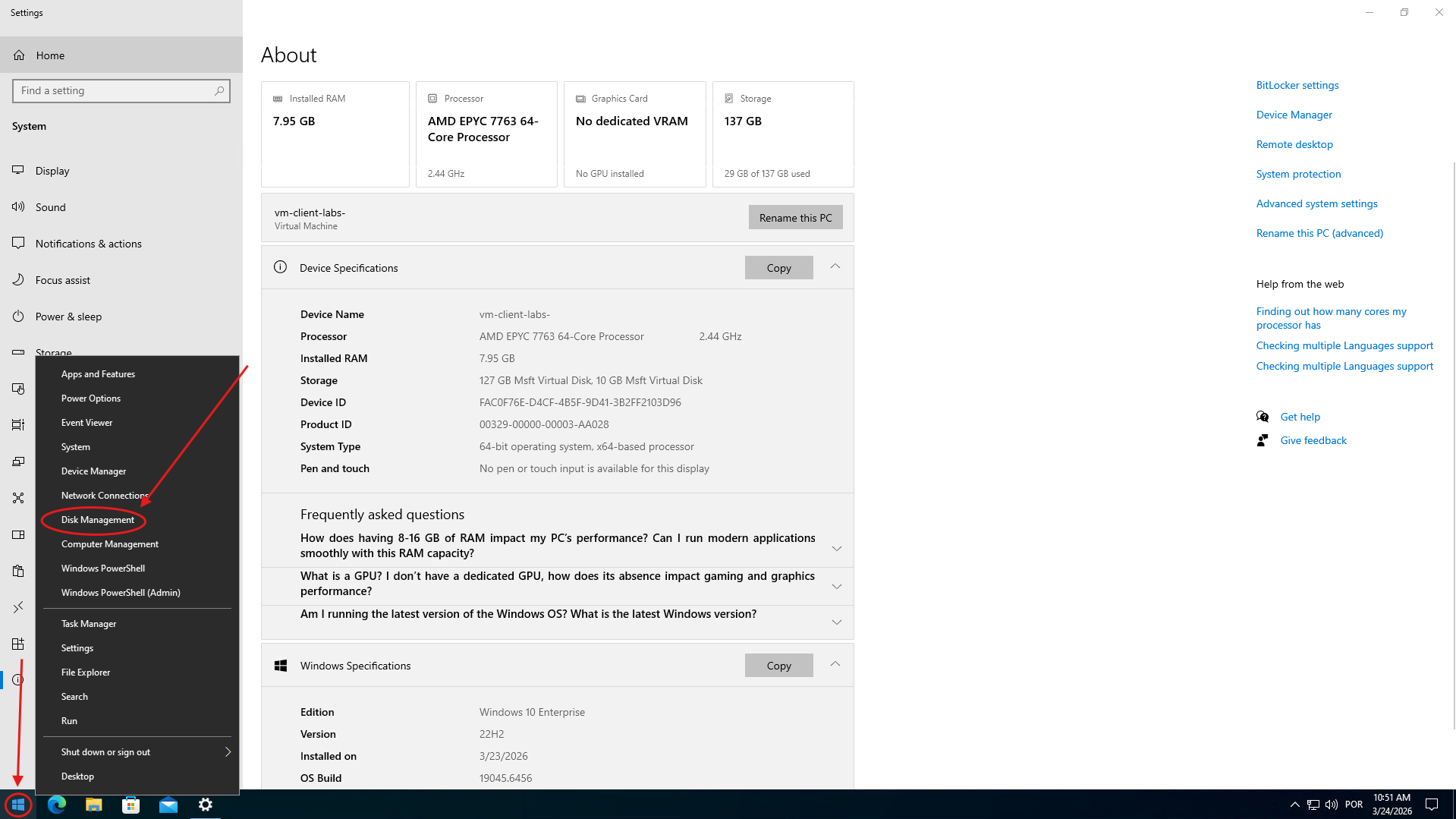Click the network icon in system tray

point(1313,805)
